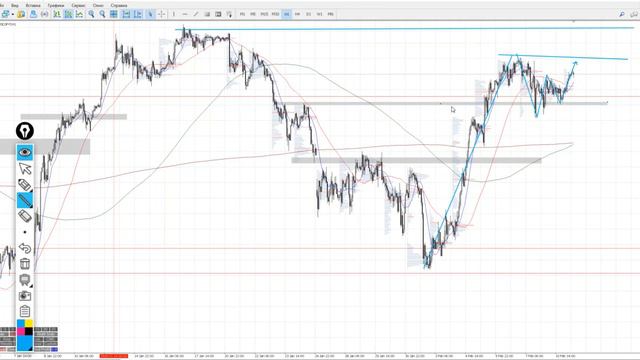Toggle chart auto scroll
This screenshot has height=360, width=640.
[126, 14]
